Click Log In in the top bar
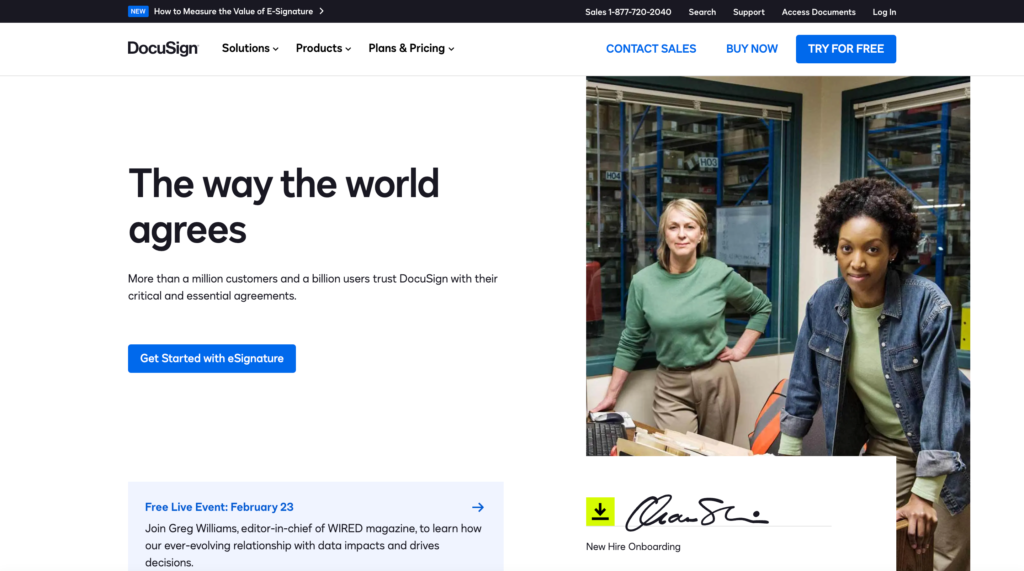The height and width of the screenshot is (571, 1024). [x=884, y=12]
